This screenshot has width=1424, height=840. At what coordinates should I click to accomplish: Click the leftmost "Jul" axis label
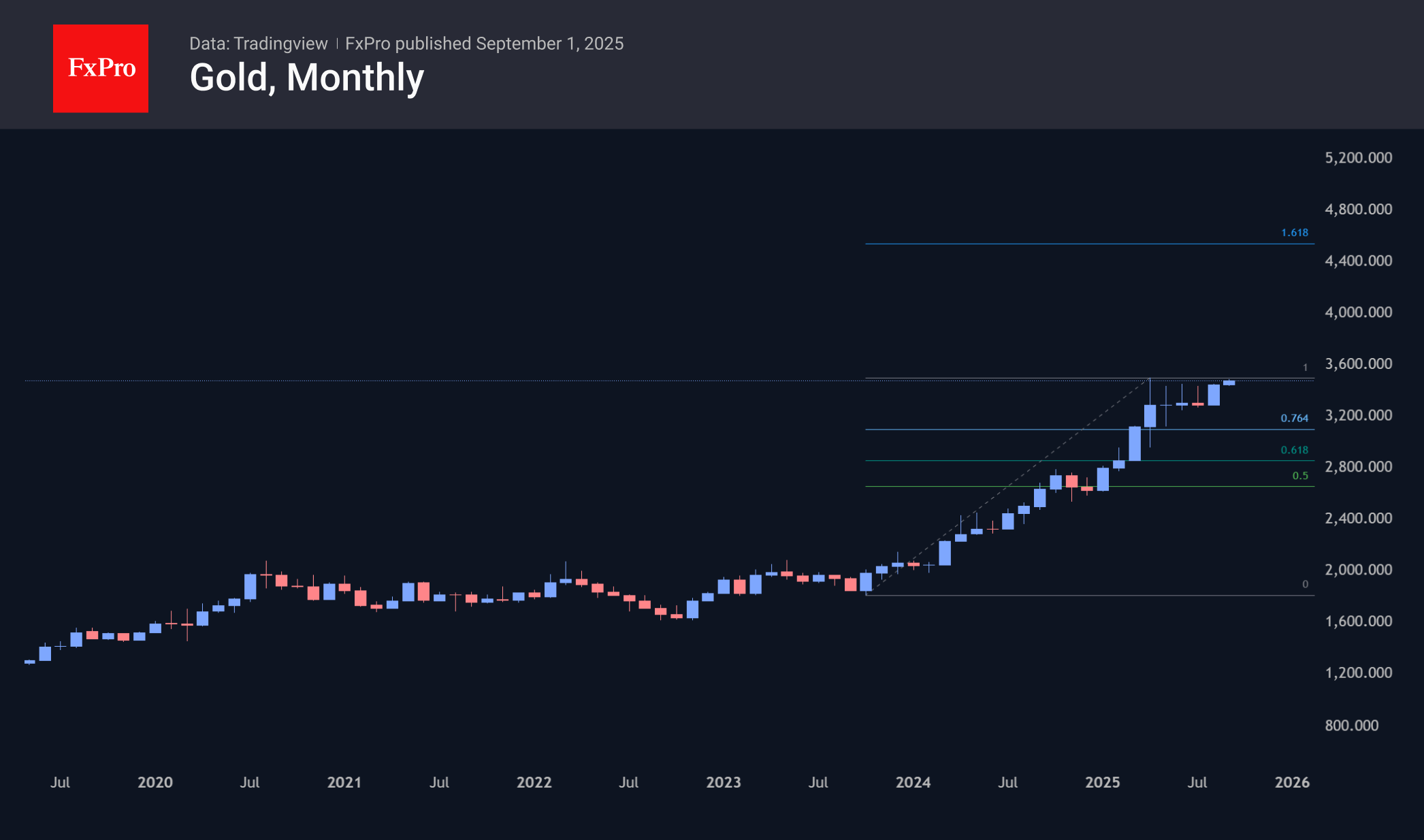pos(61,783)
